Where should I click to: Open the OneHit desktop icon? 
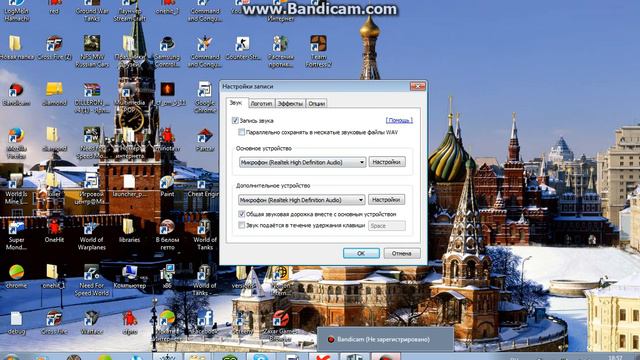tap(54, 231)
